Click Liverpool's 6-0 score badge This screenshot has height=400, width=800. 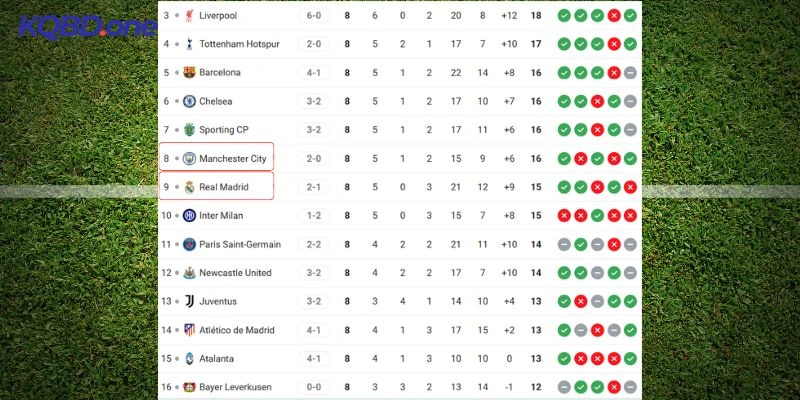tap(313, 16)
